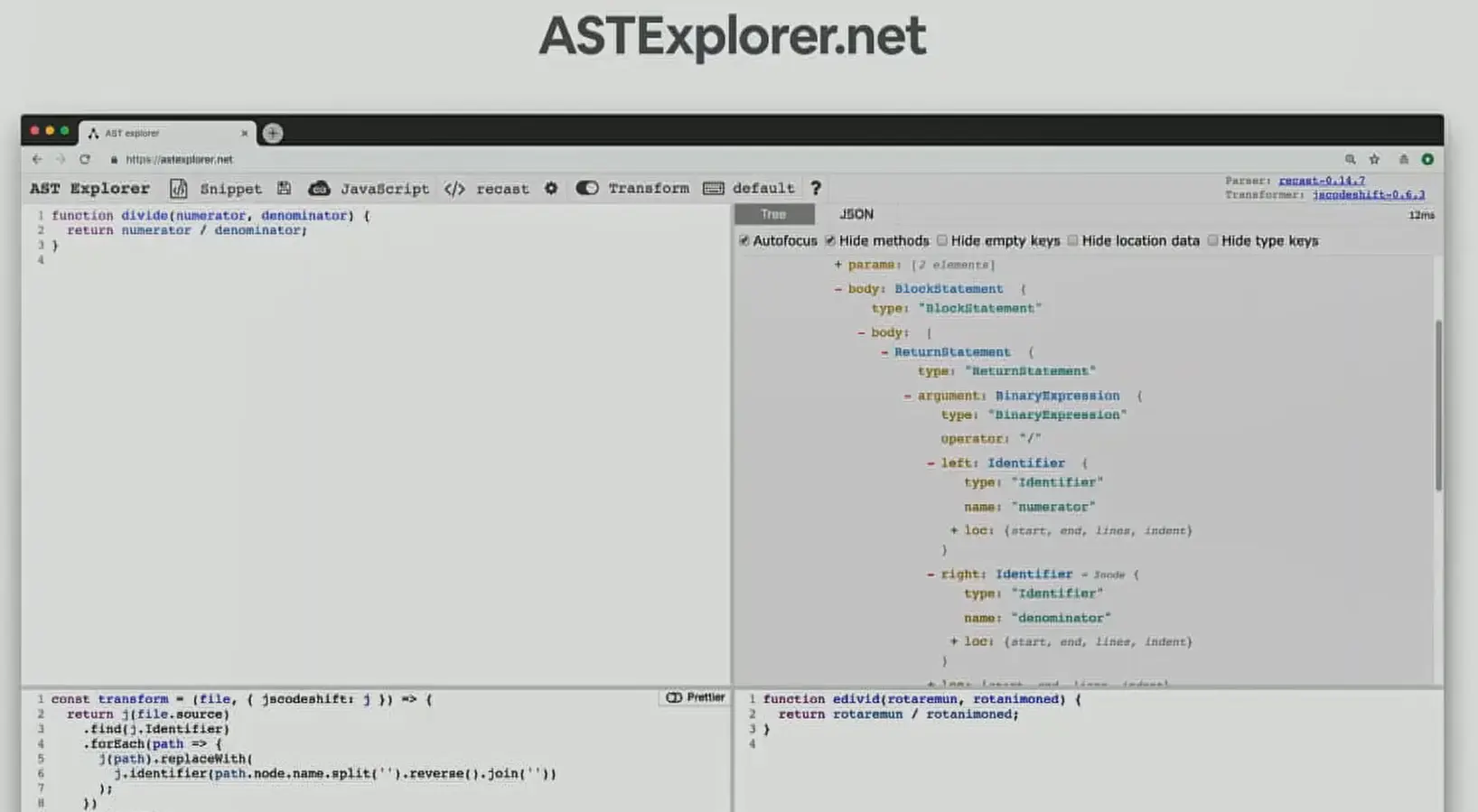The image size is (1478, 812).
Task: Click the name "denominator" value
Action: click(1061, 618)
